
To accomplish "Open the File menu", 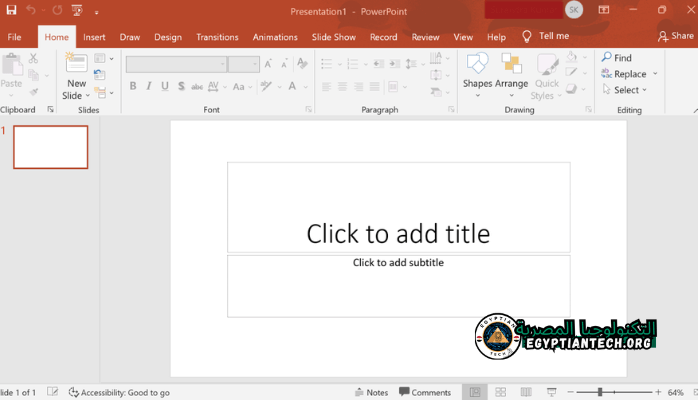I will [14, 37].
